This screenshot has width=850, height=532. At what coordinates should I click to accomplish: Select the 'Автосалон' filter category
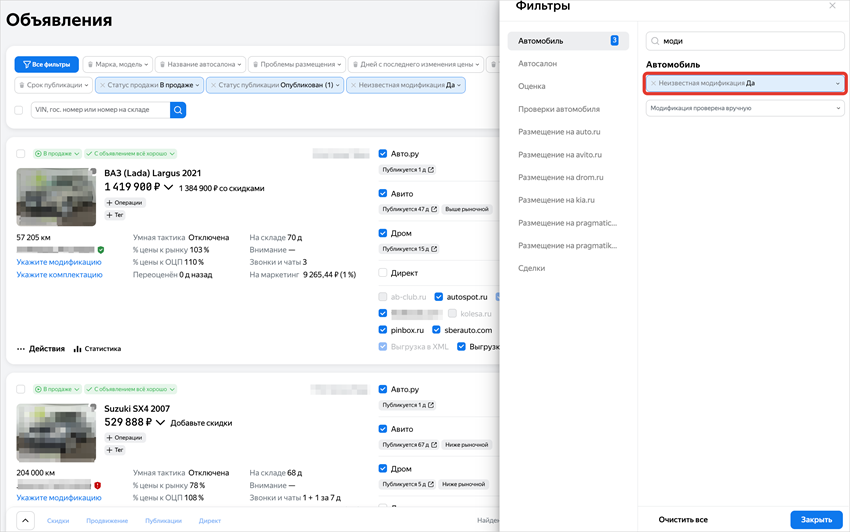(x=538, y=63)
